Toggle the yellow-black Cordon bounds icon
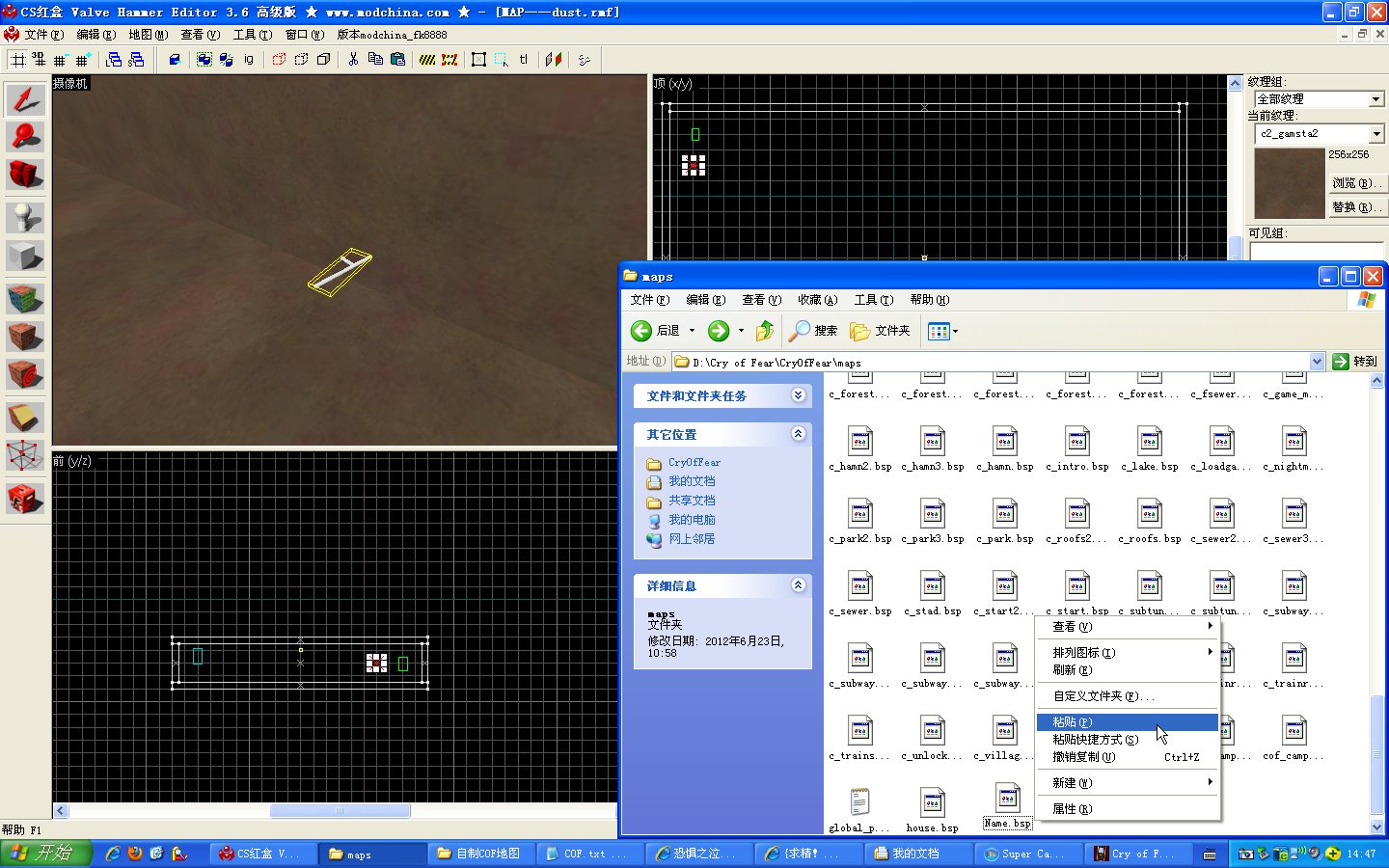The height and width of the screenshot is (868, 1389). point(427,60)
